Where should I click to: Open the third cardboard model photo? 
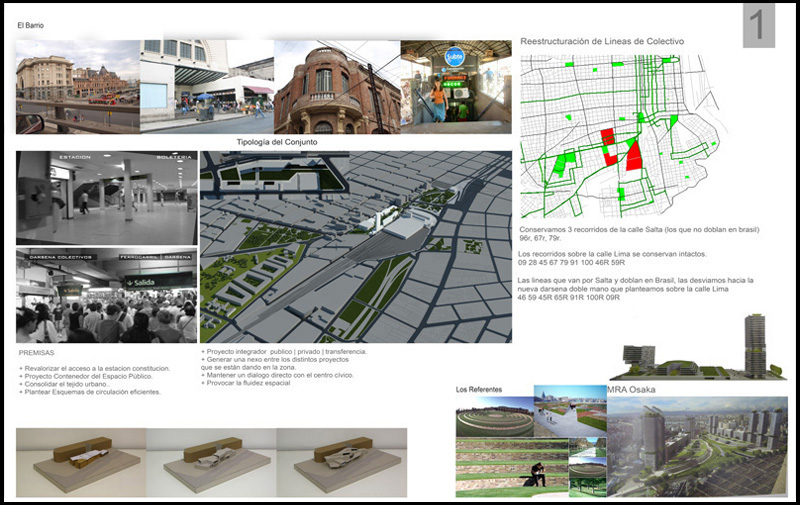tap(342, 463)
